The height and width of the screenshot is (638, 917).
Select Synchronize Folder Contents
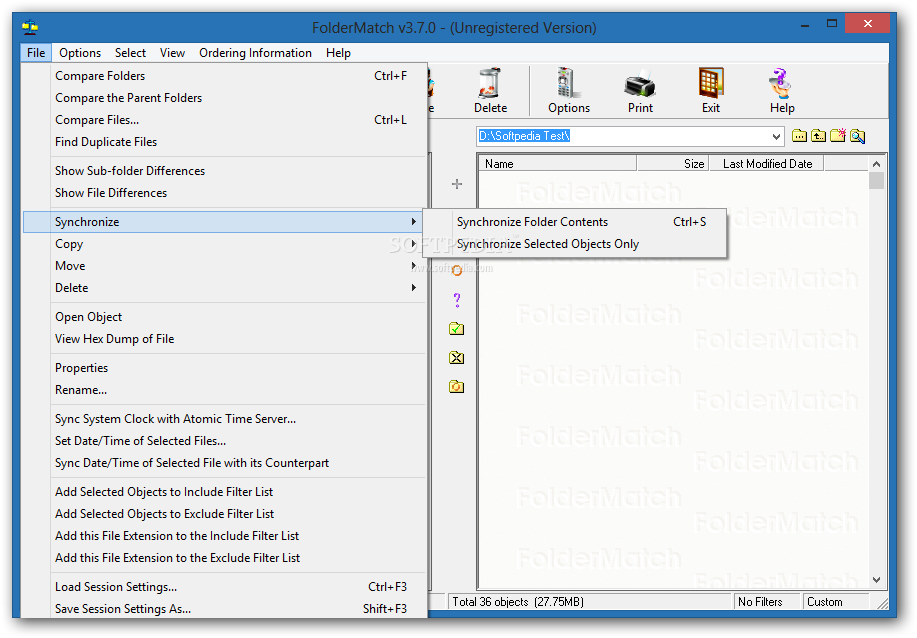(574, 222)
